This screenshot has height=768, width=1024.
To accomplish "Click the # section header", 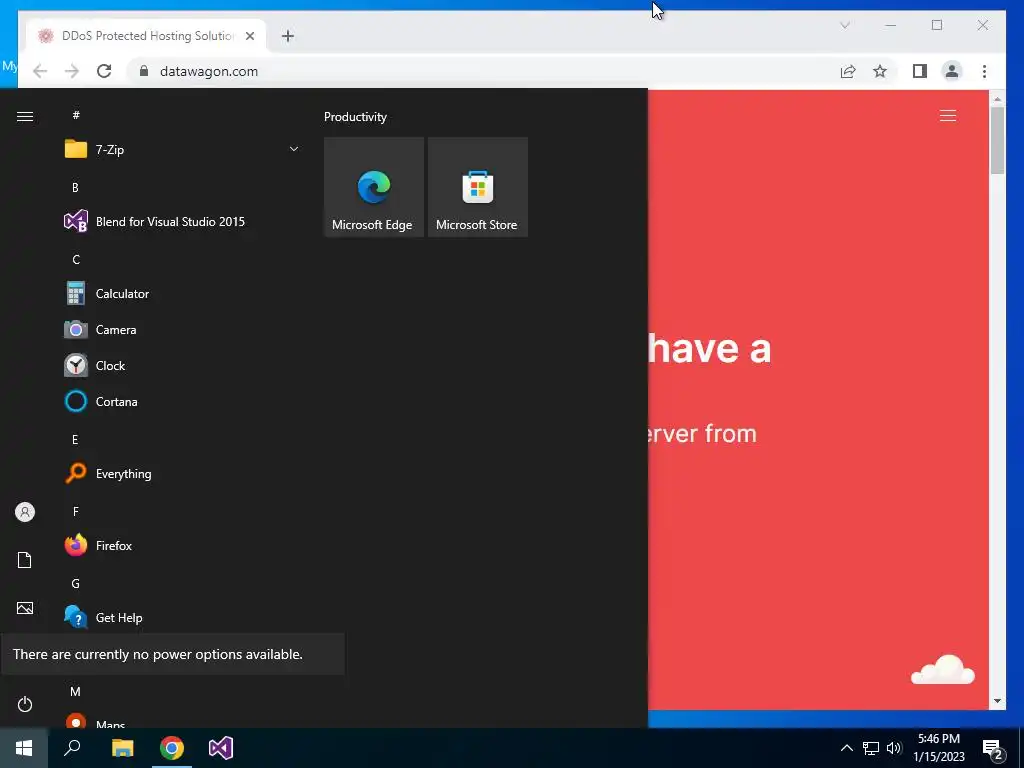I will point(76,115).
